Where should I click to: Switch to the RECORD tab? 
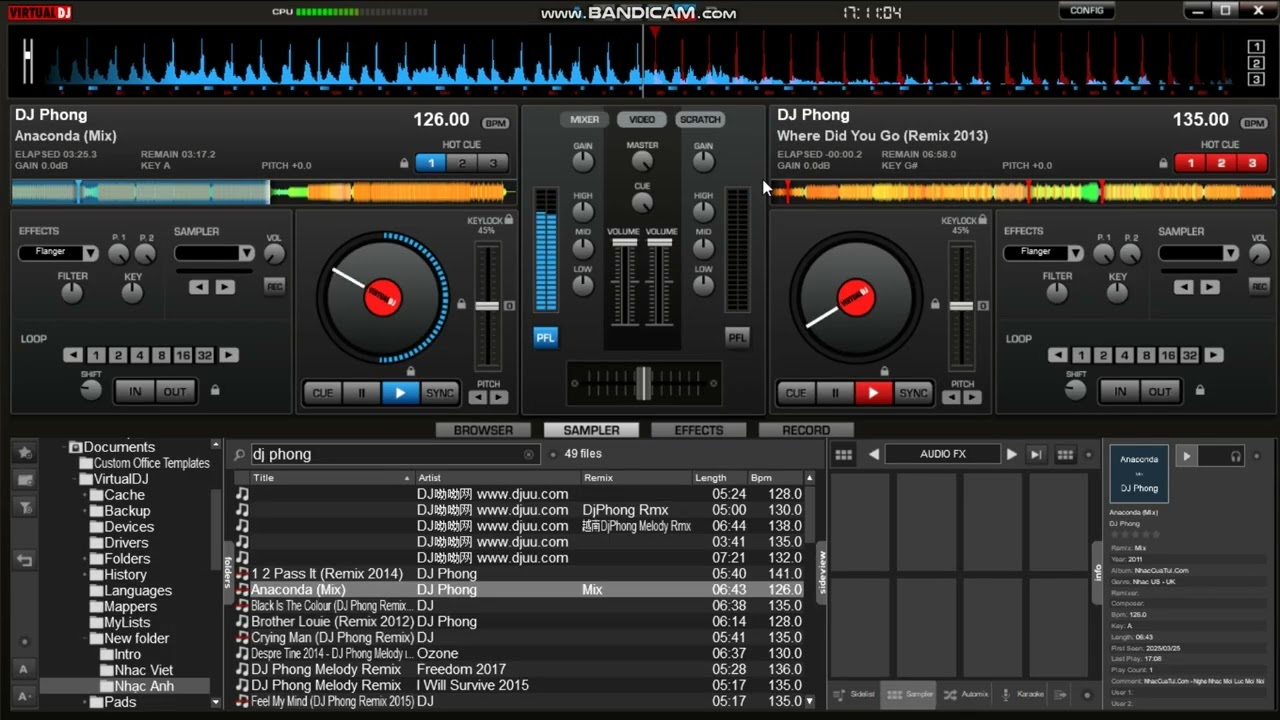click(806, 430)
